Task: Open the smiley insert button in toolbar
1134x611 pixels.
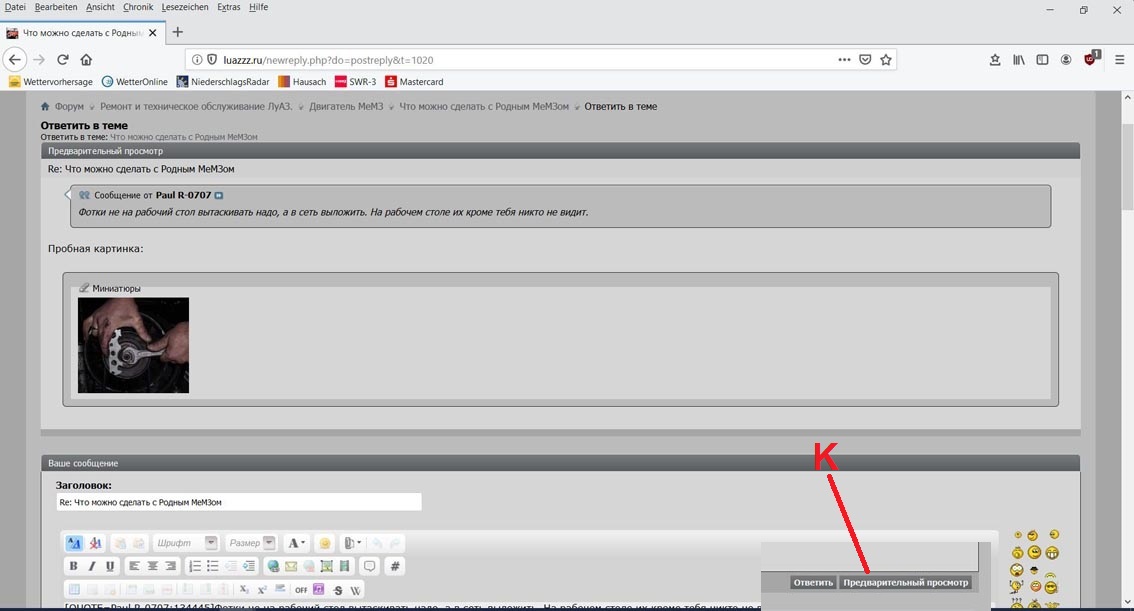Action: pos(325,543)
